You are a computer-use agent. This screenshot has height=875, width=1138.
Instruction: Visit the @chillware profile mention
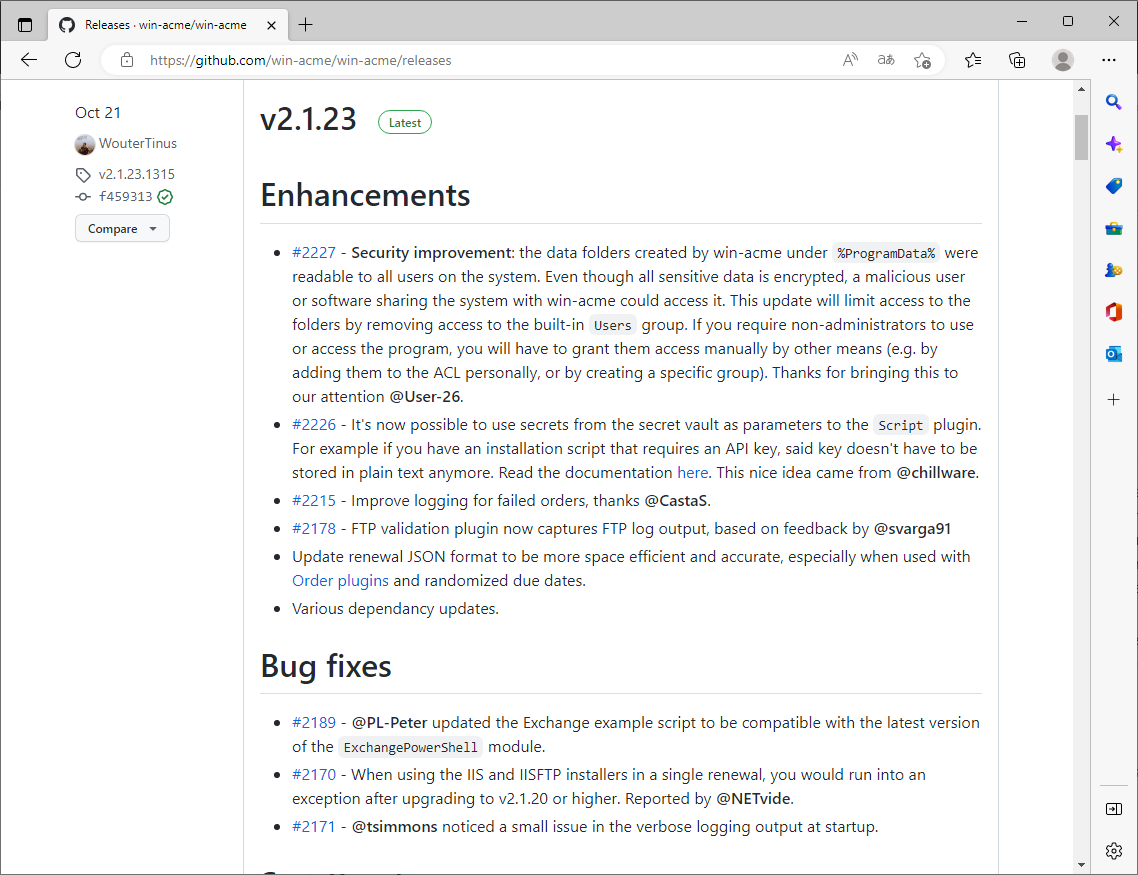(936, 473)
